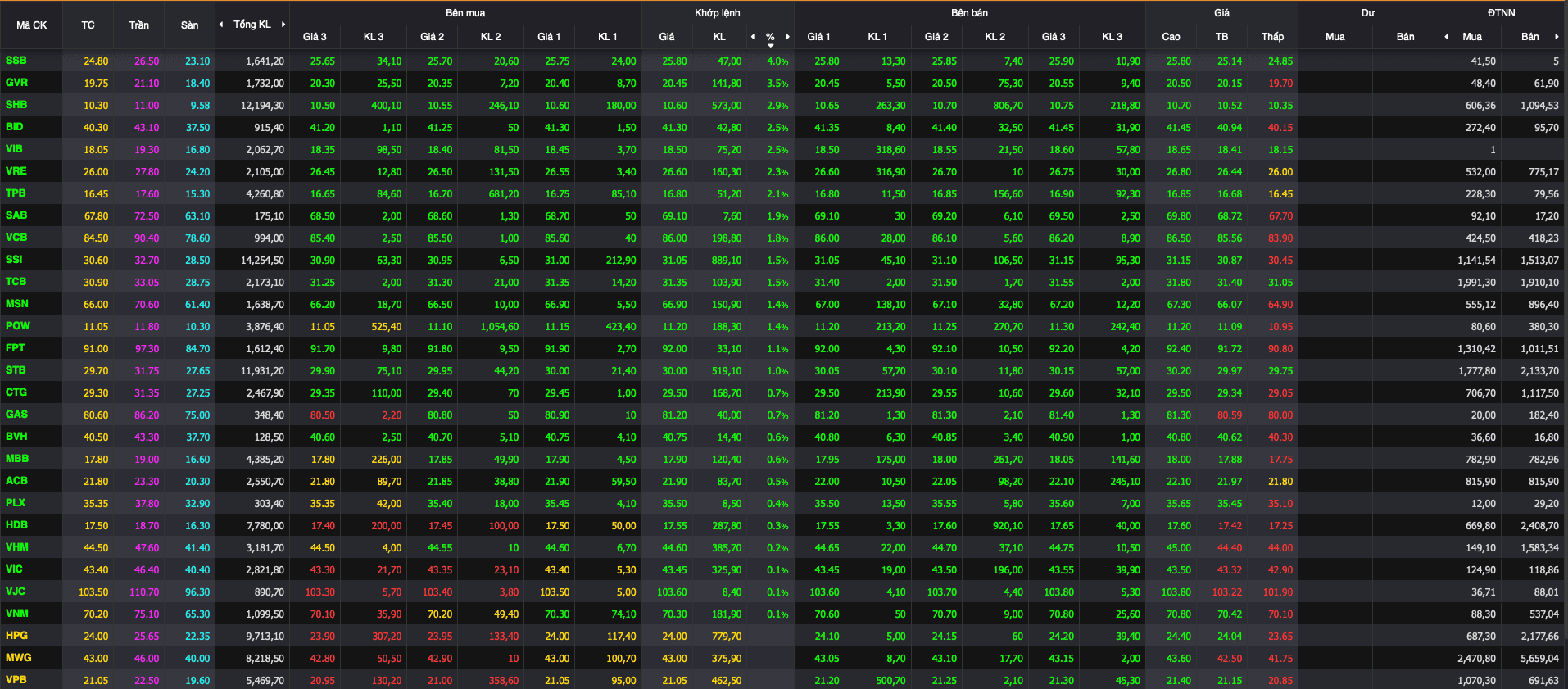This screenshot has width=1568, height=689.
Task: Click left arrow beside Tổng KL header
Action: coord(221,25)
